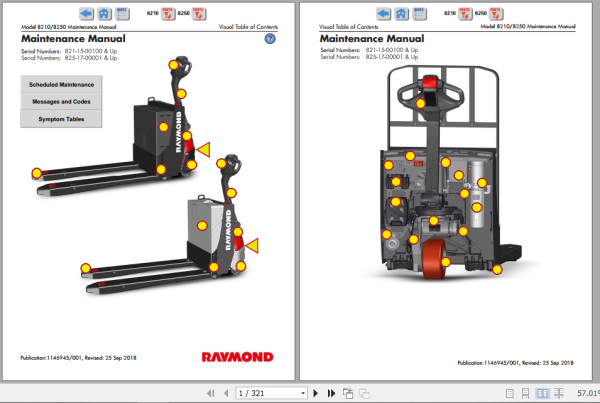Click the home icon on right page
This screenshot has height=403, width=600.
[x=401, y=14]
